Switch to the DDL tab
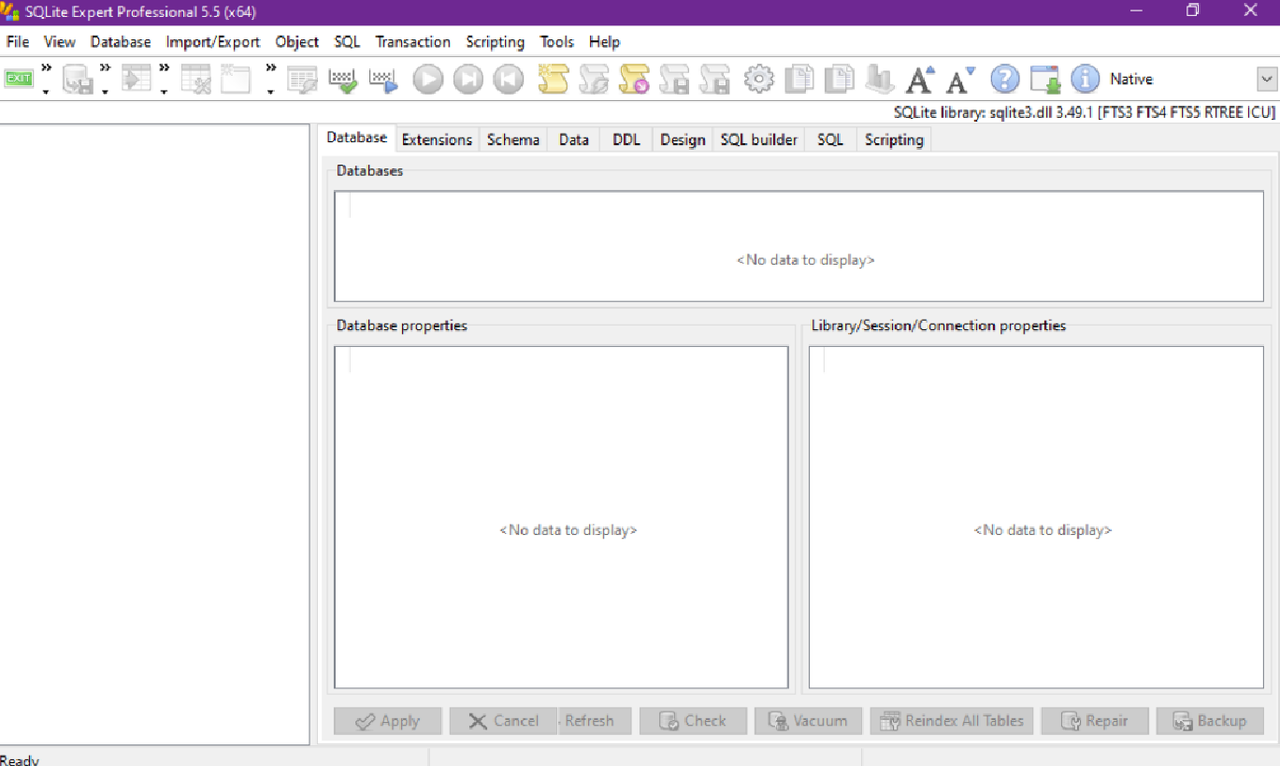 (626, 140)
